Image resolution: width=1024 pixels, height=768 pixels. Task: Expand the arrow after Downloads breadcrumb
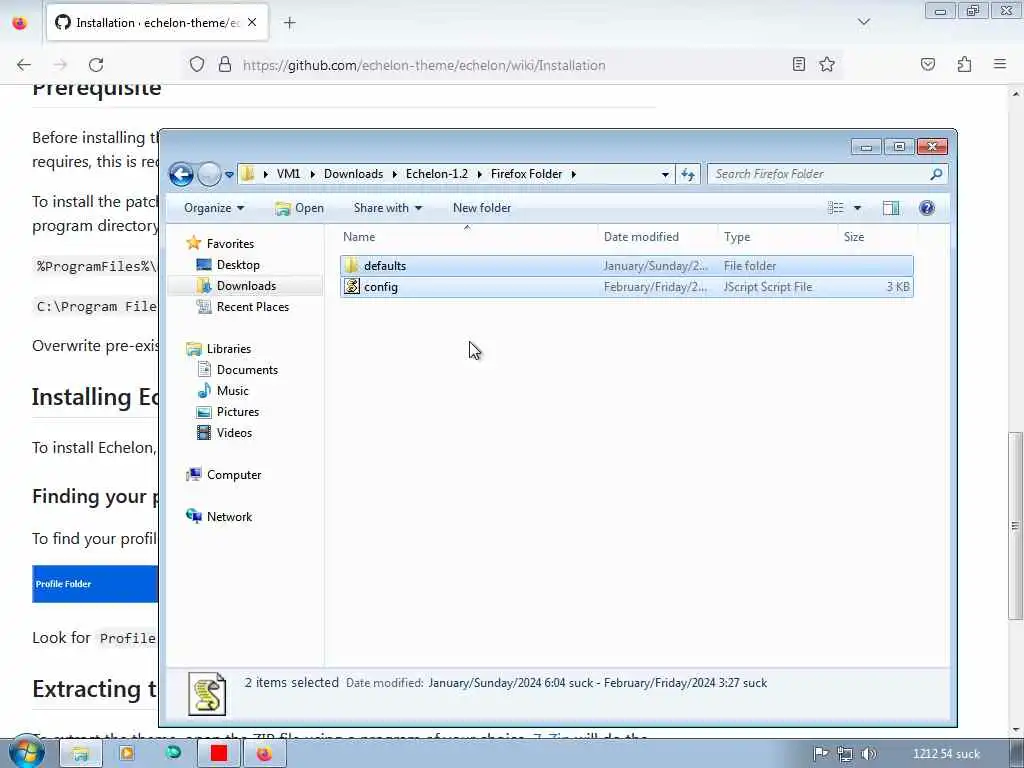pos(394,174)
